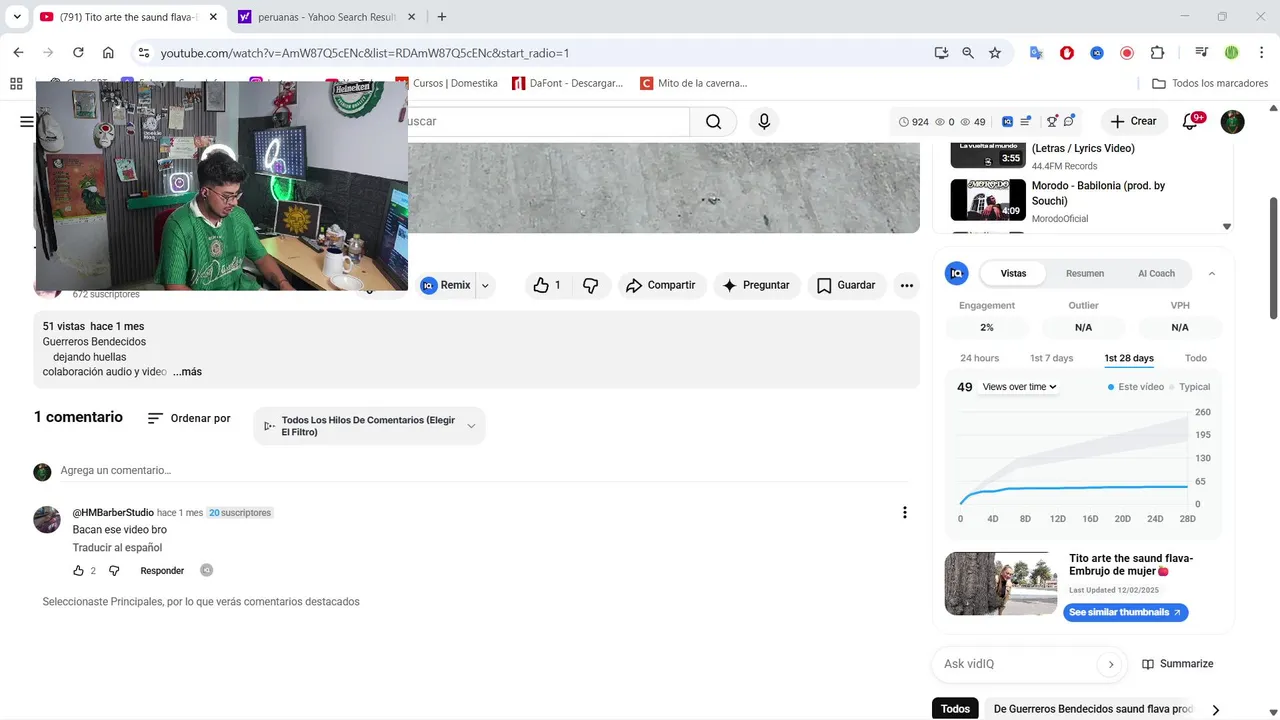This screenshot has width=1280, height=720.
Task: Click the Remix button
Action: tap(446, 286)
